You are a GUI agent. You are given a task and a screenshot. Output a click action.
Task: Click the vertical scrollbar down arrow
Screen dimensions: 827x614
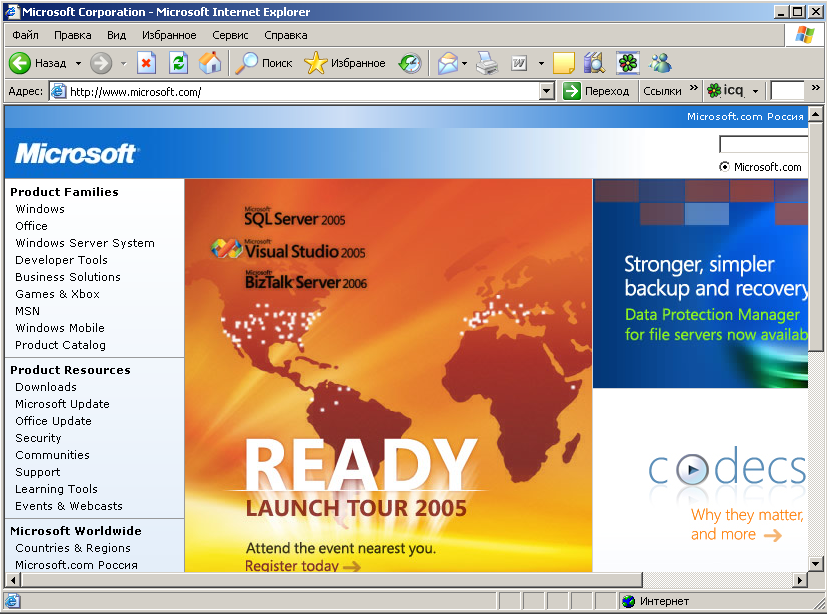point(815,564)
